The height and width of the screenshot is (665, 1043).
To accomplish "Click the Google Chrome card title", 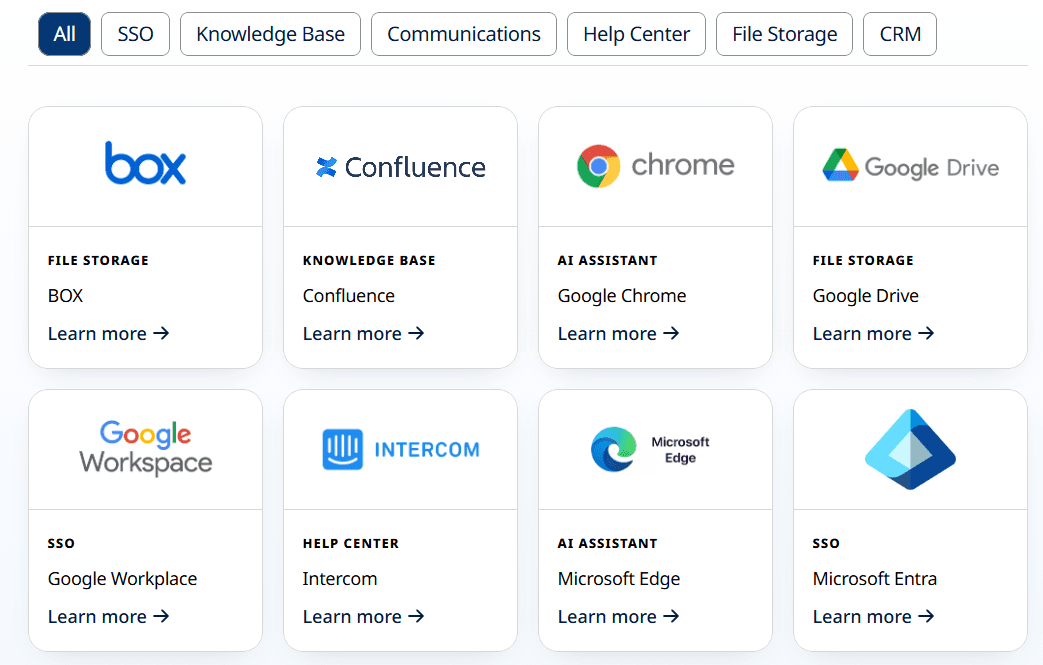I will pyautogui.click(x=622, y=296).
